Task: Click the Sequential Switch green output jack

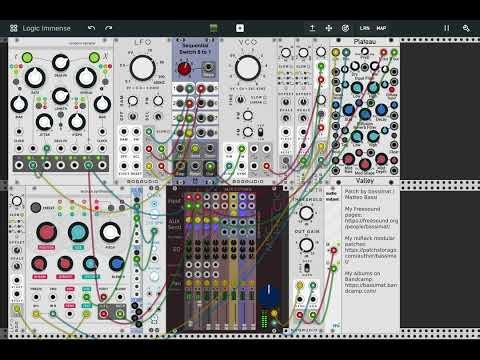Action: click(x=209, y=165)
